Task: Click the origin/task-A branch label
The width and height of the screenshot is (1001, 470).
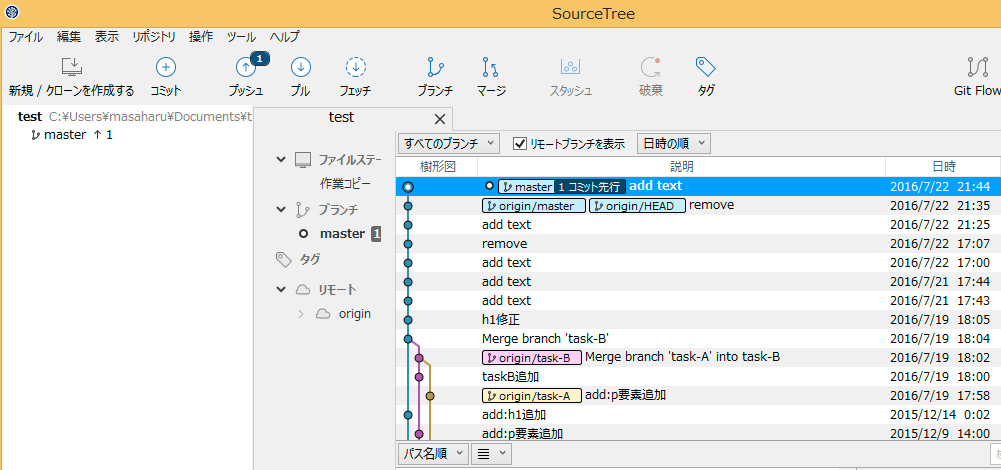Action: pyautogui.click(x=532, y=396)
